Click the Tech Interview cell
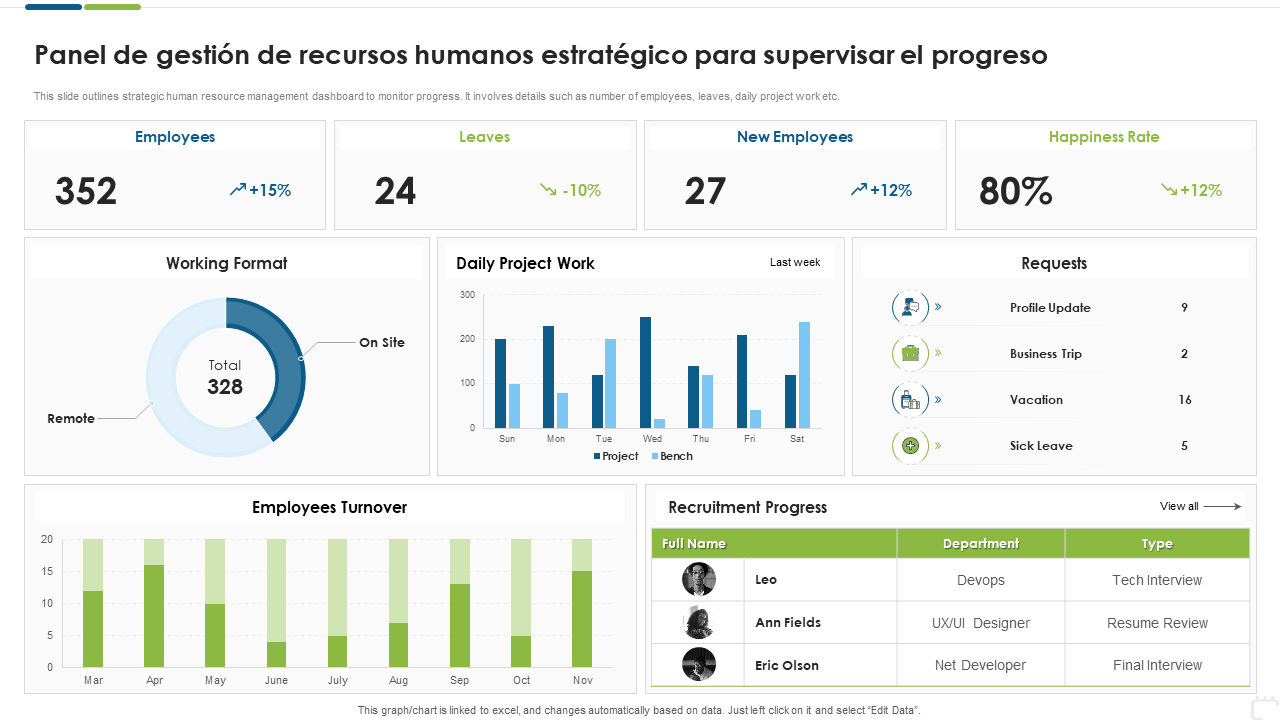Image resolution: width=1280 pixels, height=720 pixels. tap(1158, 580)
